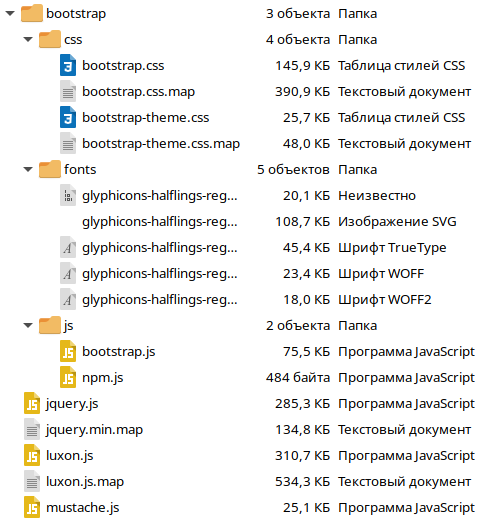Click the Изображение SVG type label
The width and height of the screenshot is (482, 523).
[397, 222]
